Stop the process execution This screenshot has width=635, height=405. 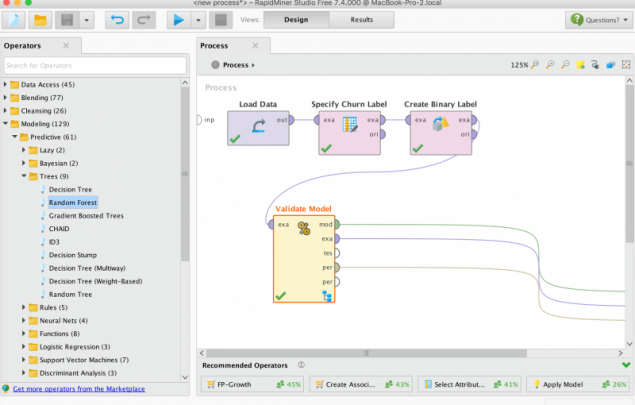click(x=221, y=20)
